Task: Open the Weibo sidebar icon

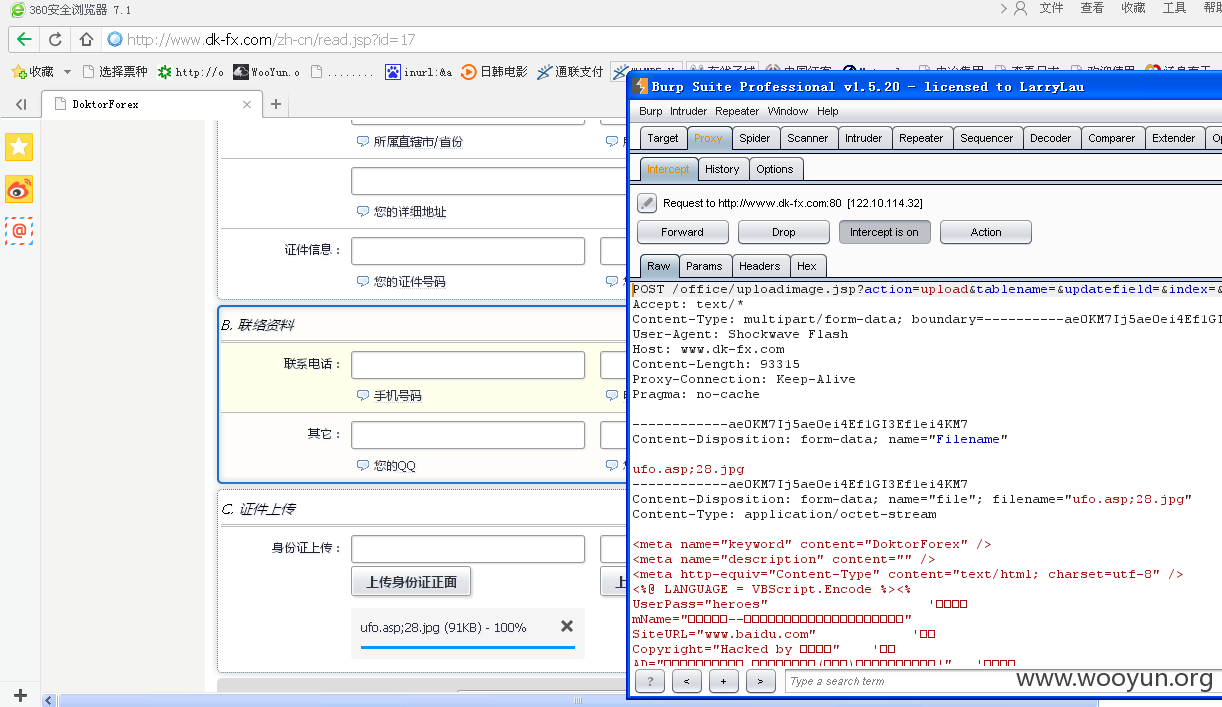Action: (19, 189)
